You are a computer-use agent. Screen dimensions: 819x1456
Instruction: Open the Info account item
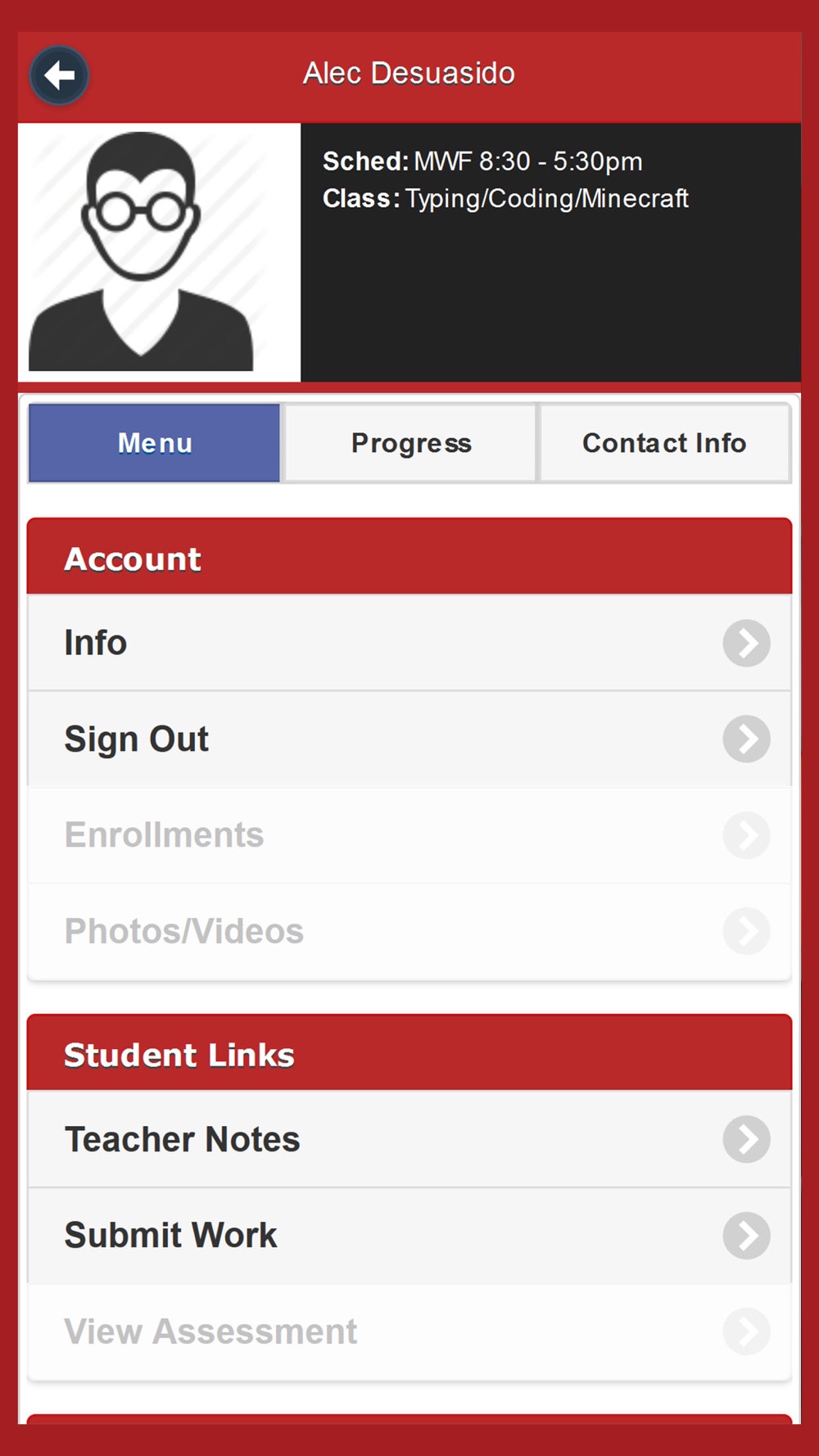(409, 643)
